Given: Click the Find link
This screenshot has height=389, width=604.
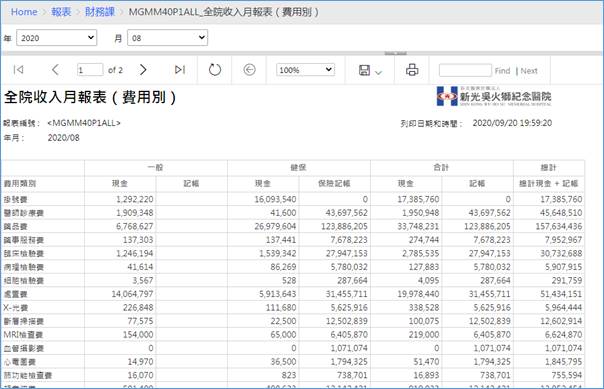Looking at the screenshot, I should point(502,71).
